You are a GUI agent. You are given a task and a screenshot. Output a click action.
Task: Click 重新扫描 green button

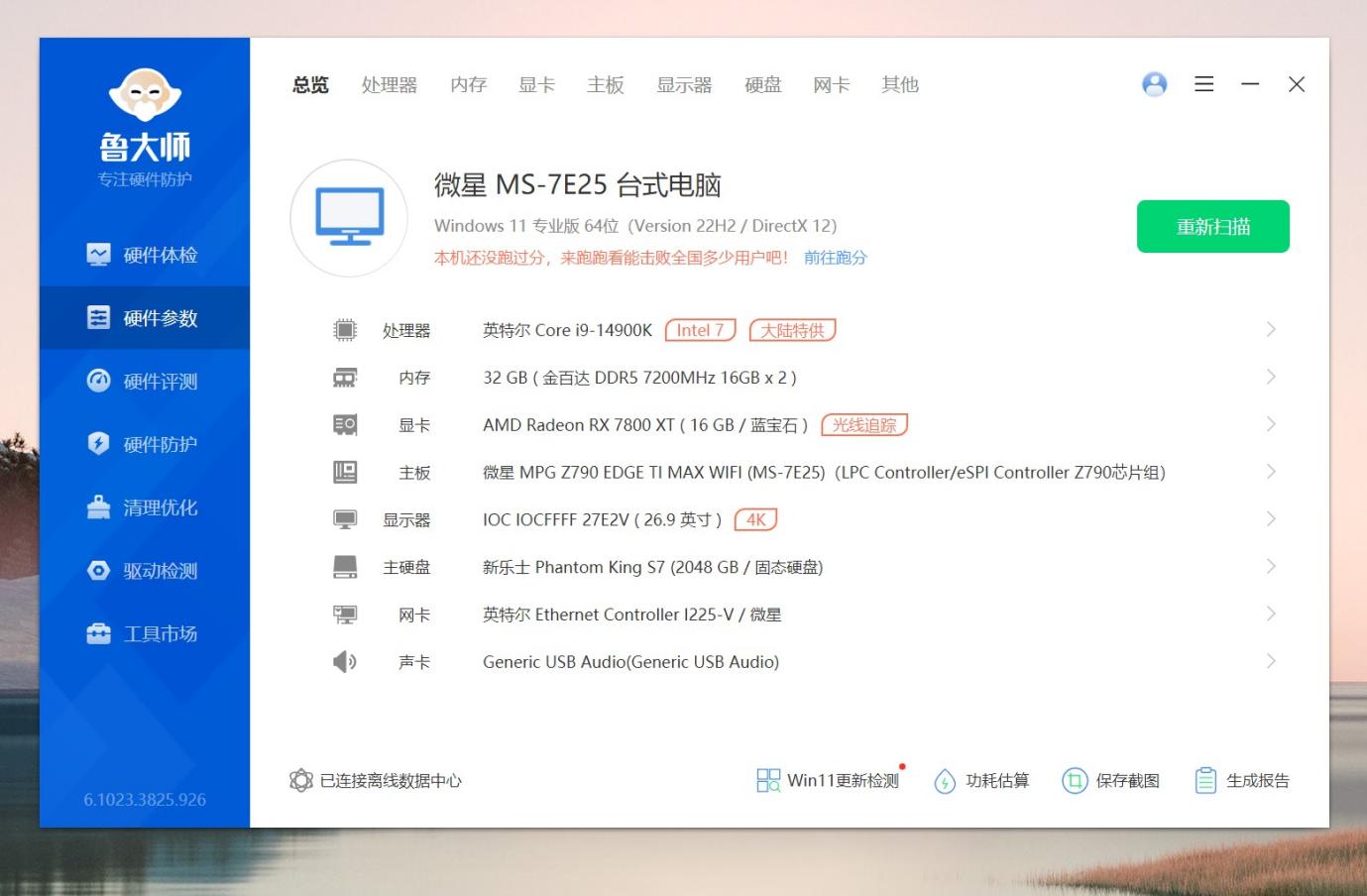1213,226
